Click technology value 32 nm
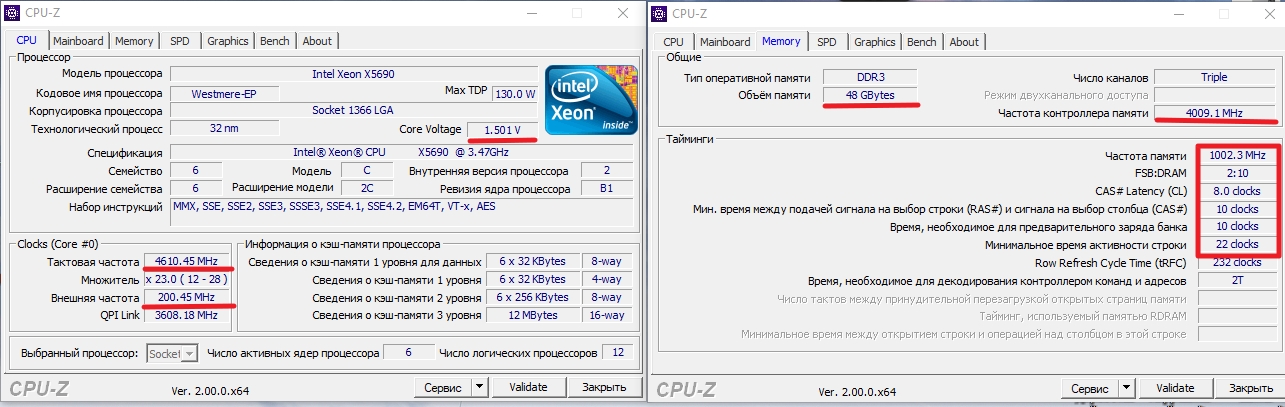The width and height of the screenshot is (1285, 407). point(222,129)
